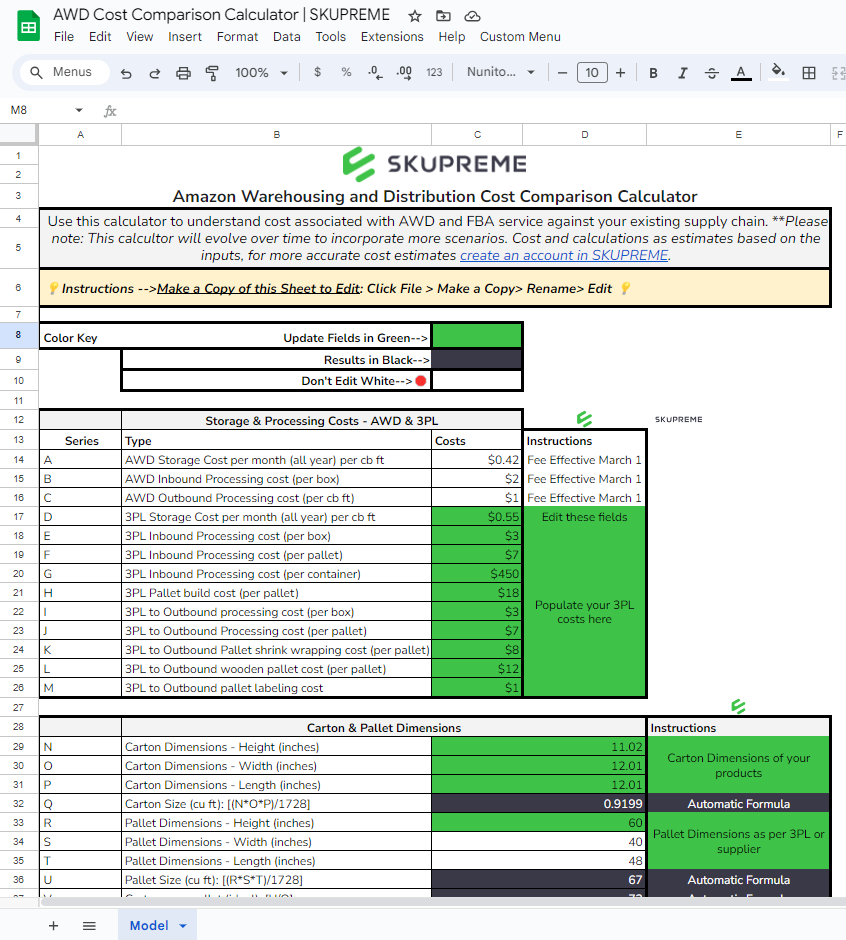Follow the create an account in SKUPREME link
Image resolution: width=846 pixels, height=940 pixels.
(x=564, y=255)
